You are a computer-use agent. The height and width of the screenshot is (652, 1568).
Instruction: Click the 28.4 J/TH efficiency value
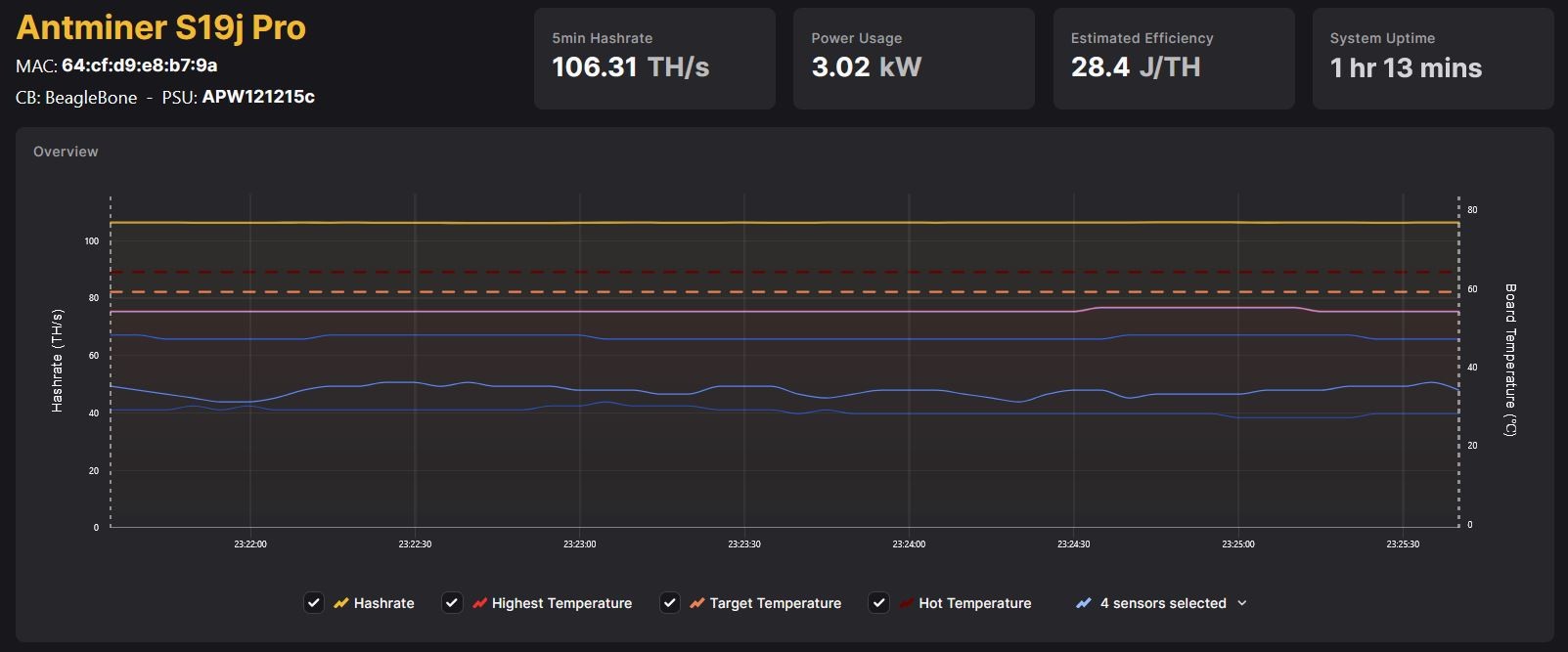point(1136,66)
